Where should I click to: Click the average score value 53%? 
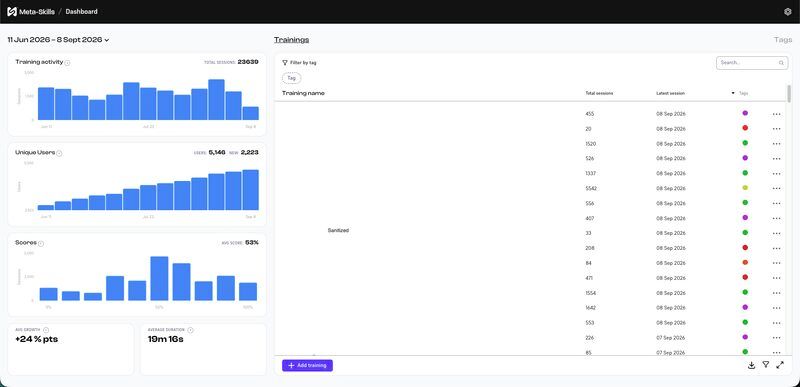pos(252,243)
